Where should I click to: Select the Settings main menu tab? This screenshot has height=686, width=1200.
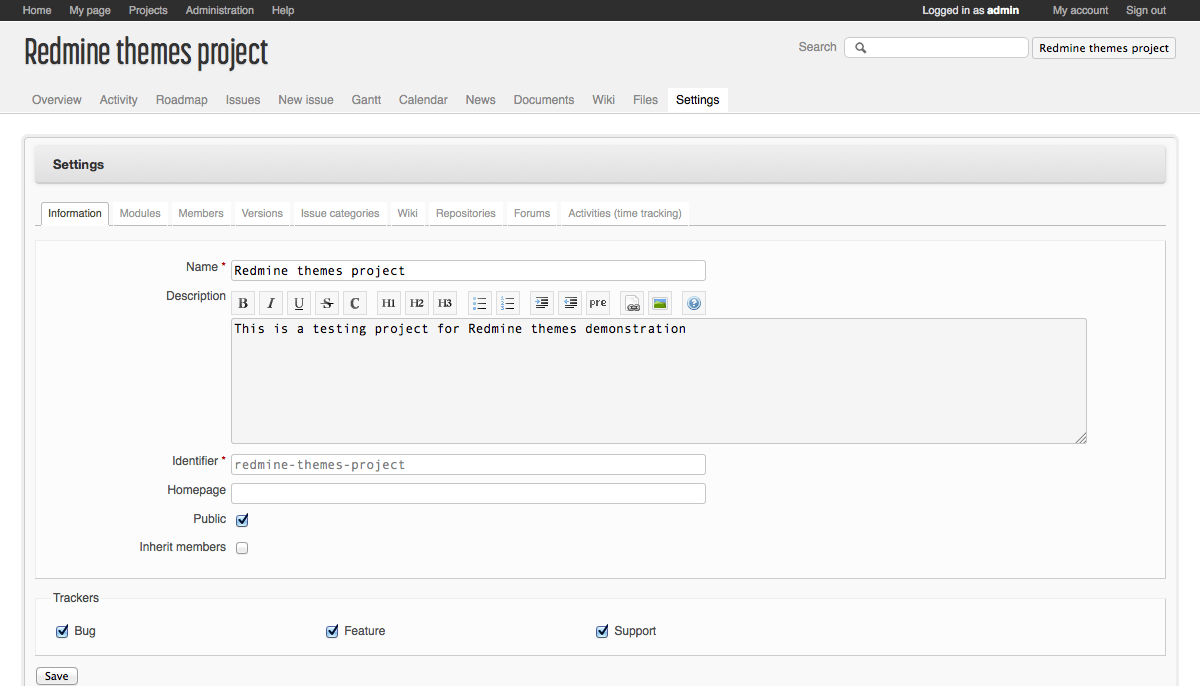coord(698,100)
